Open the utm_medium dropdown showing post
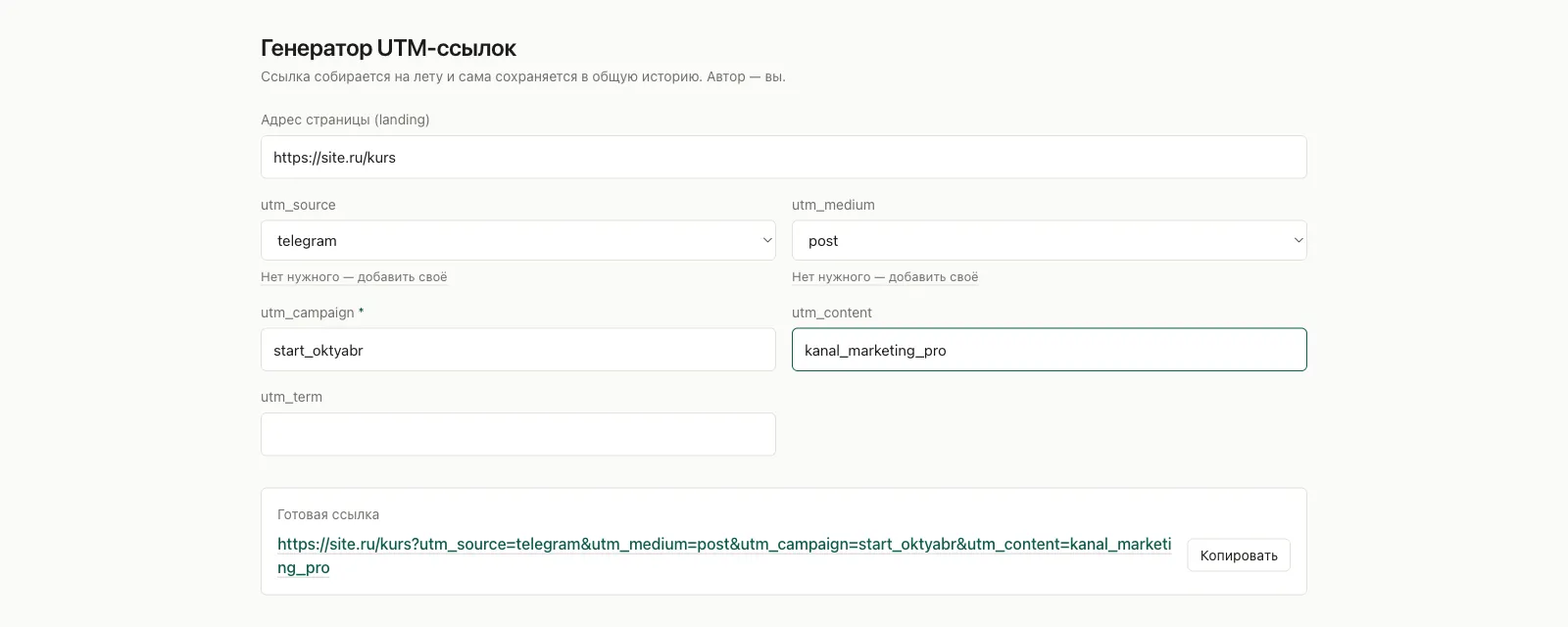The width and height of the screenshot is (1568, 627). click(1049, 240)
